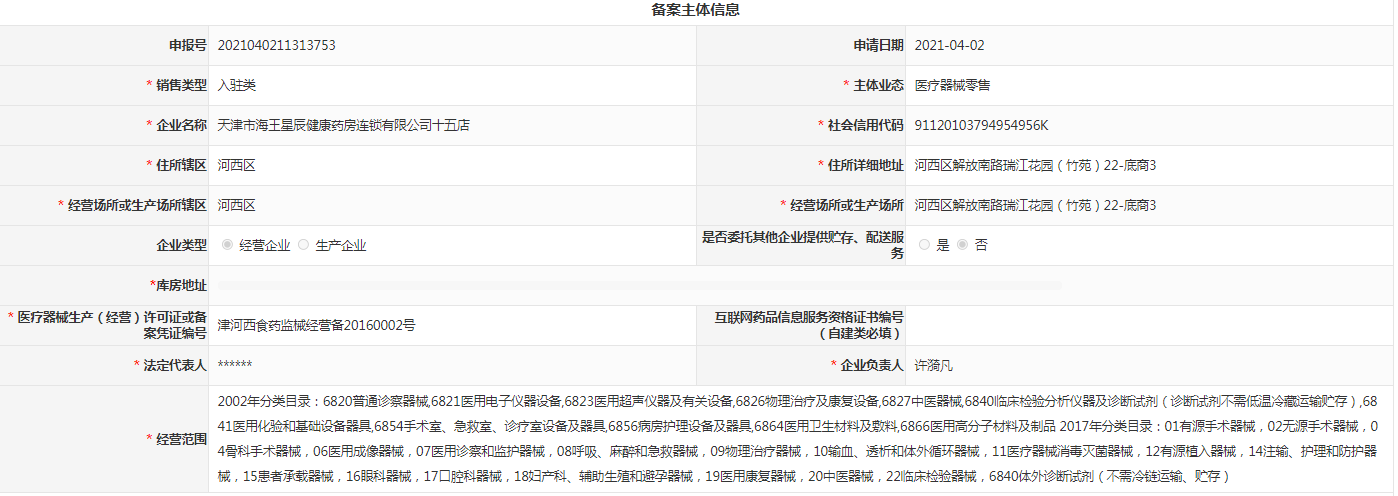The height and width of the screenshot is (496, 1398).
Task: Click the 经营范围 label
Action: (x=181, y=439)
